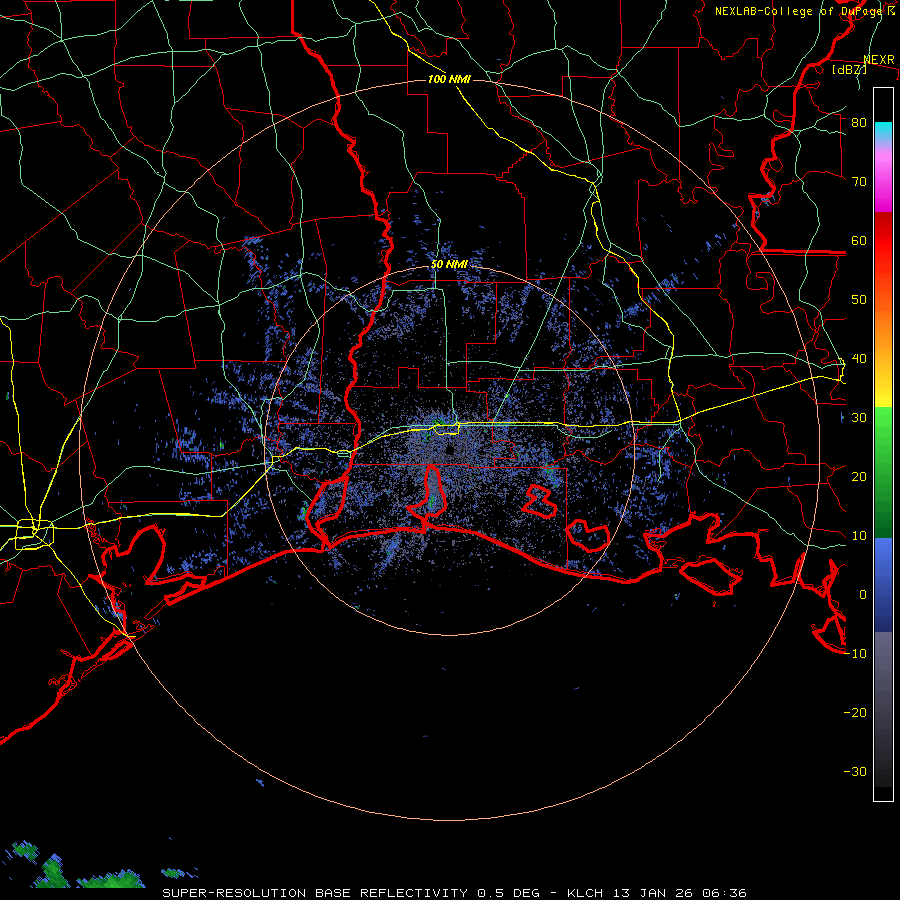The height and width of the screenshot is (900, 900).
Task: Click the 70 value on the dBZ scale
Action: point(859,182)
